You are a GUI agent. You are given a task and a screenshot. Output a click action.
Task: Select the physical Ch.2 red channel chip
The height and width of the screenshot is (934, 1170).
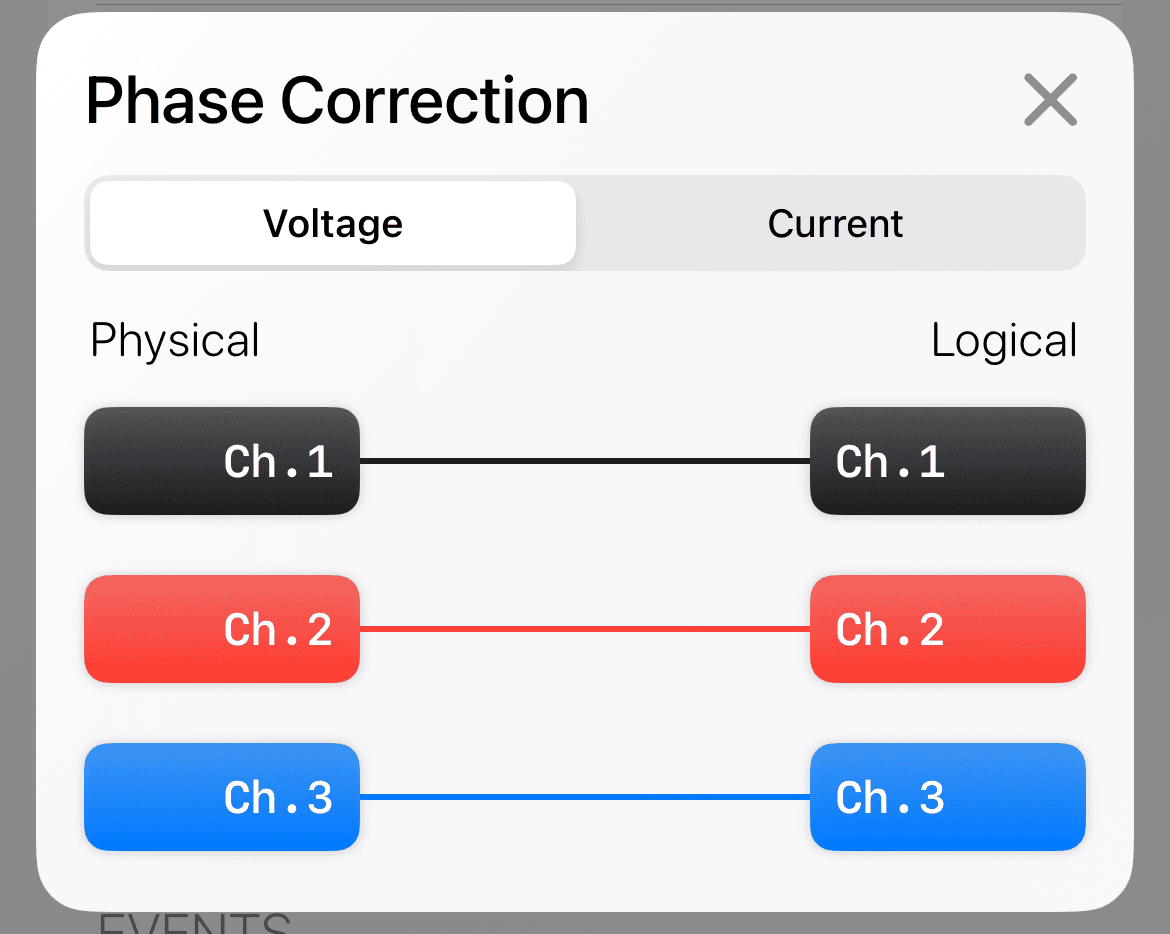221,629
